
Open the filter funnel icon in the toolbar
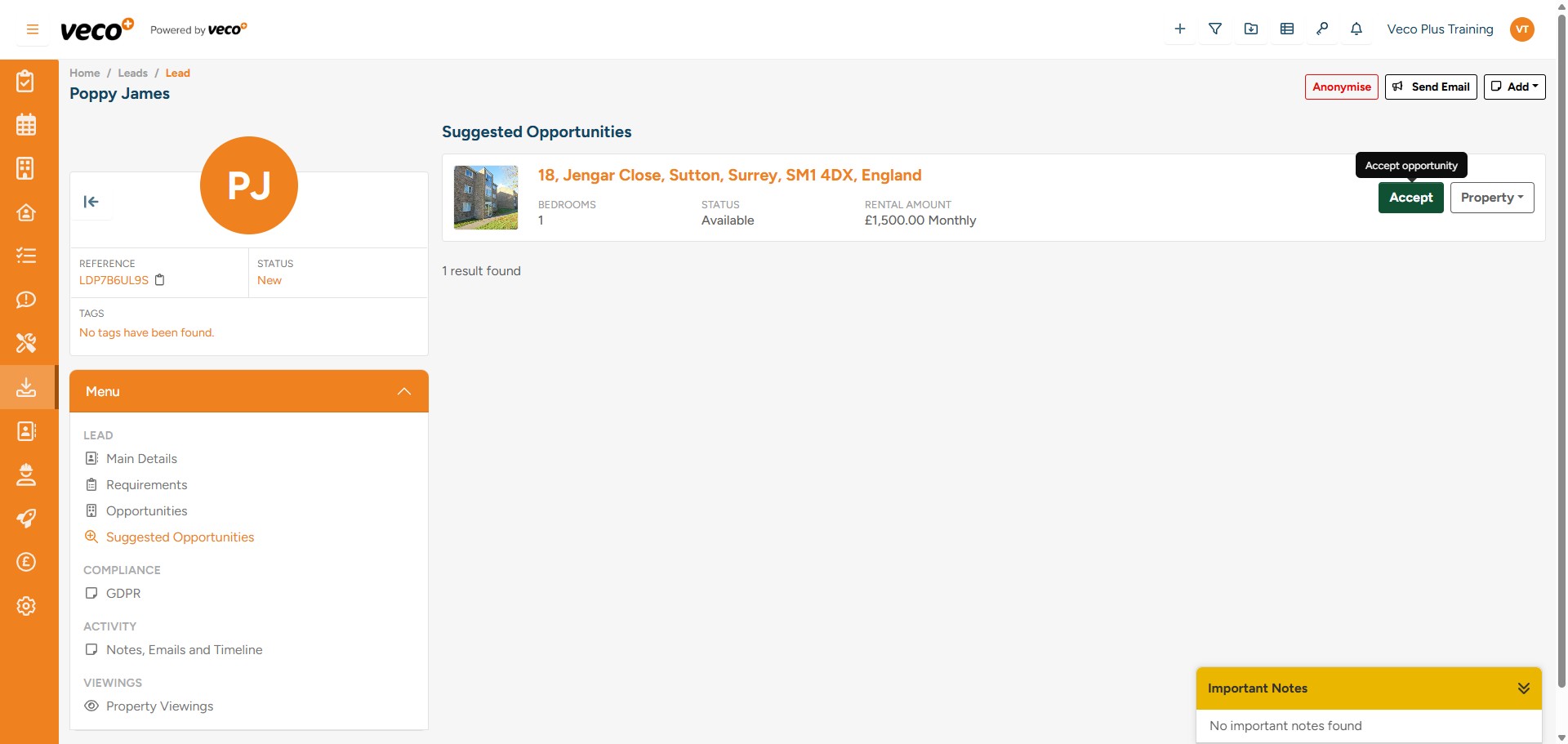click(x=1215, y=29)
